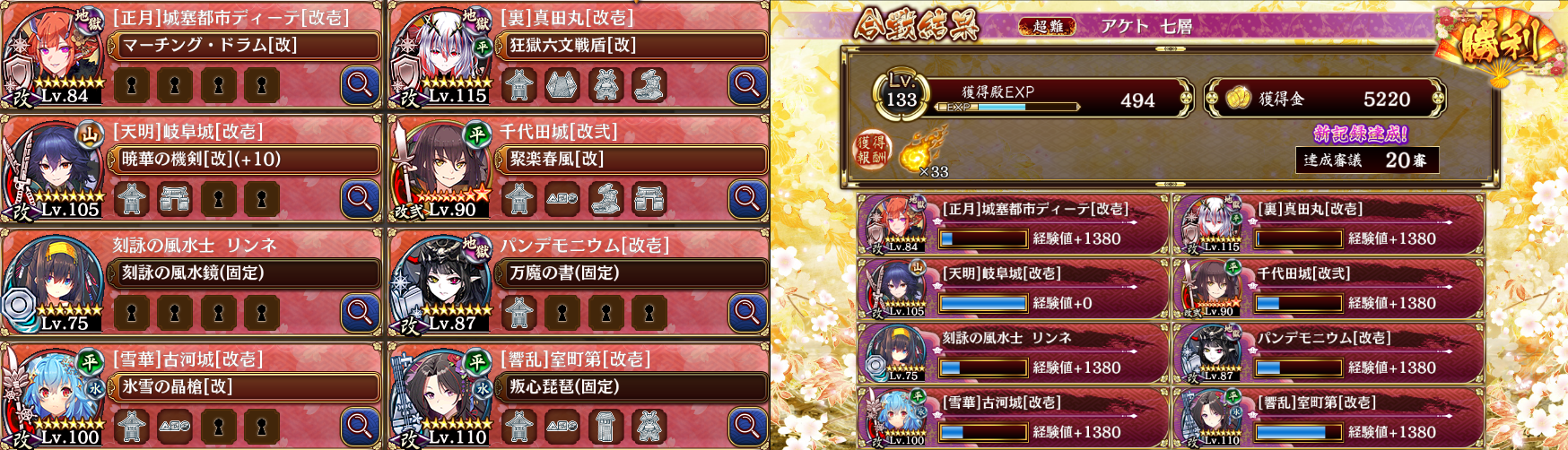The height and width of the screenshot is (450, 1568).
Task: Click the 超難 difficulty label
Action: 1048,26
